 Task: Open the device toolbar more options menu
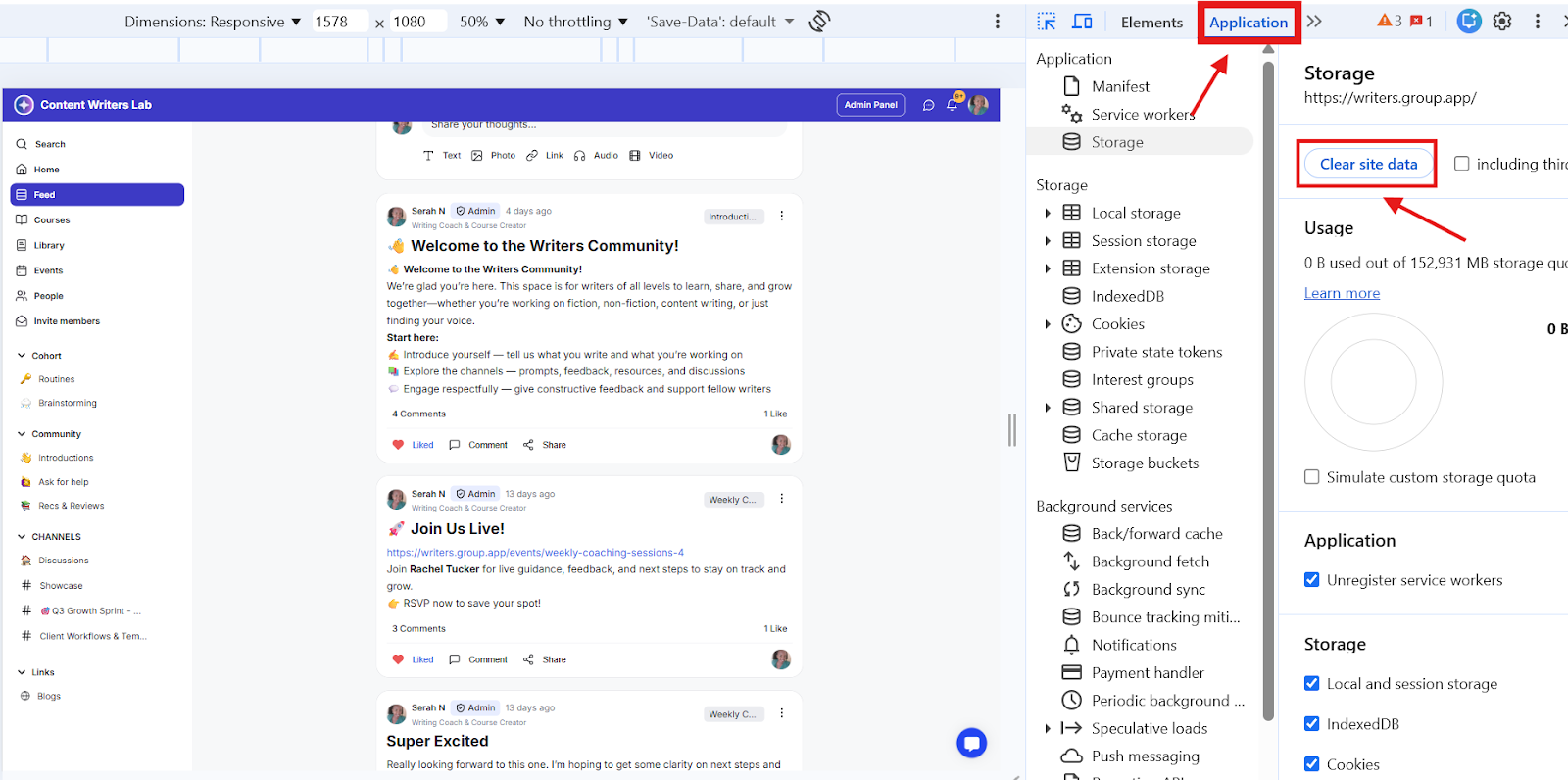coord(998,22)
